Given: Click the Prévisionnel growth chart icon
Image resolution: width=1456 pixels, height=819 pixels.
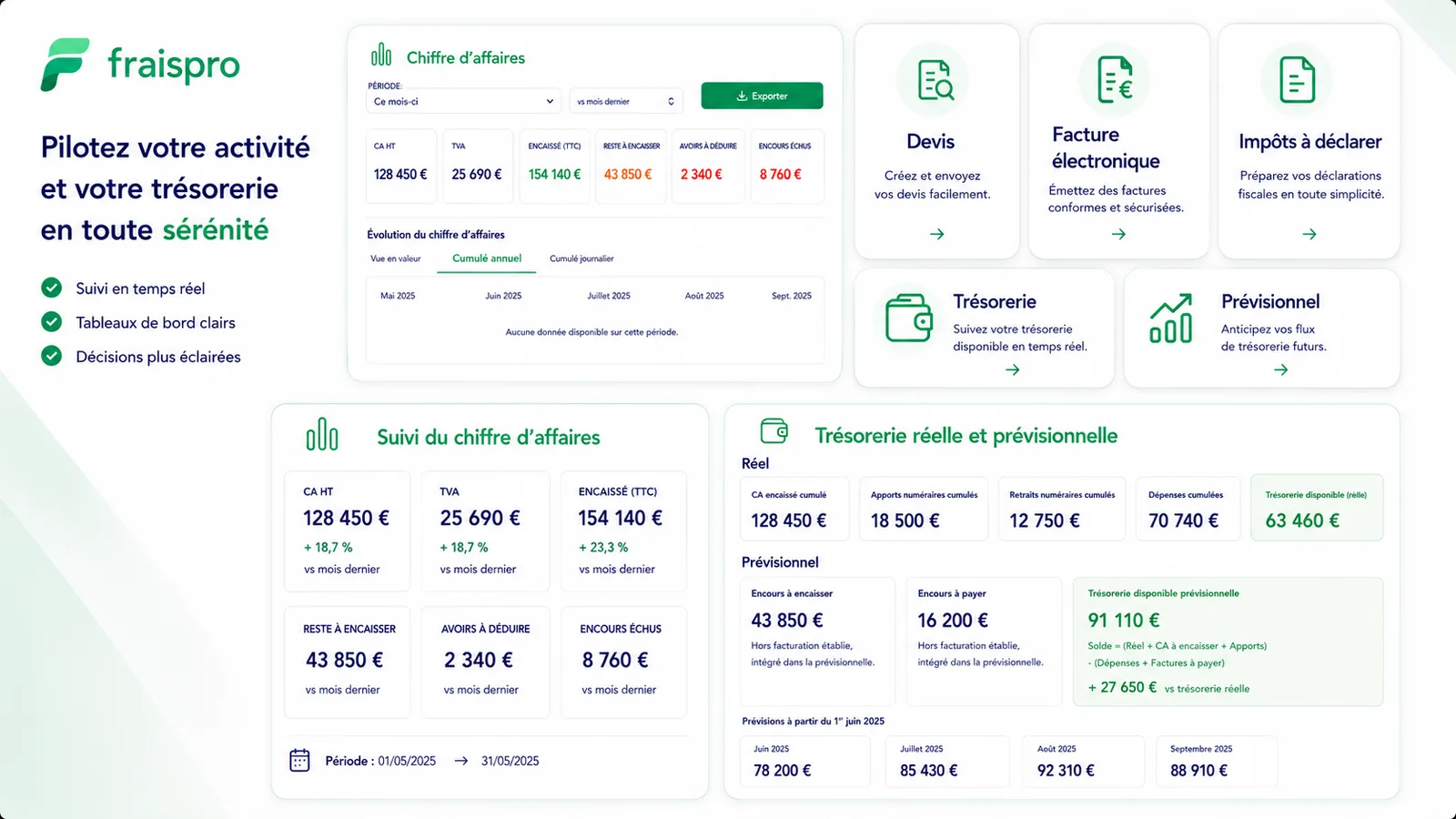Looking at the screenshot, I should pos(1171,318).
